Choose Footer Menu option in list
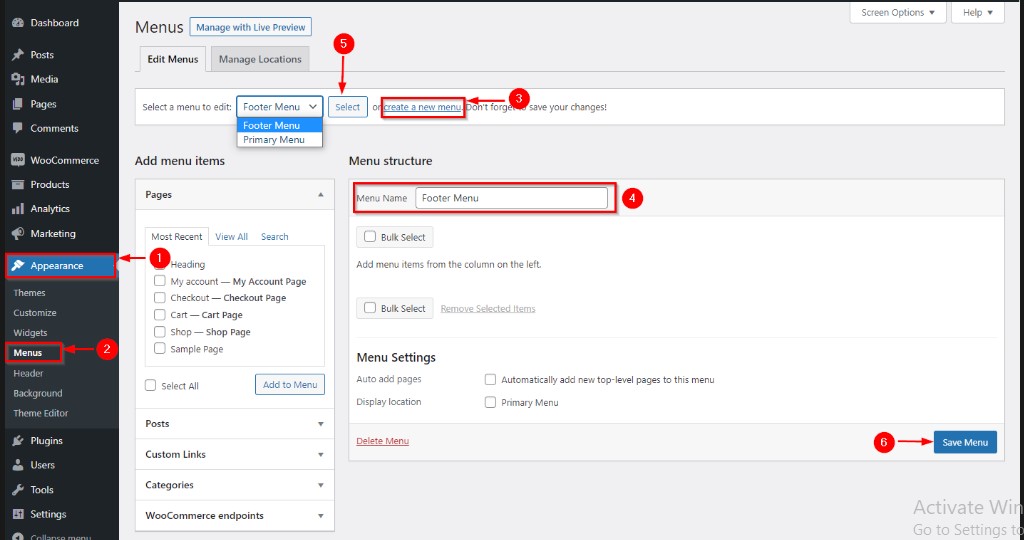This screenshot has height=540, width=1024. pyautogui.click(x=280, y=125)
